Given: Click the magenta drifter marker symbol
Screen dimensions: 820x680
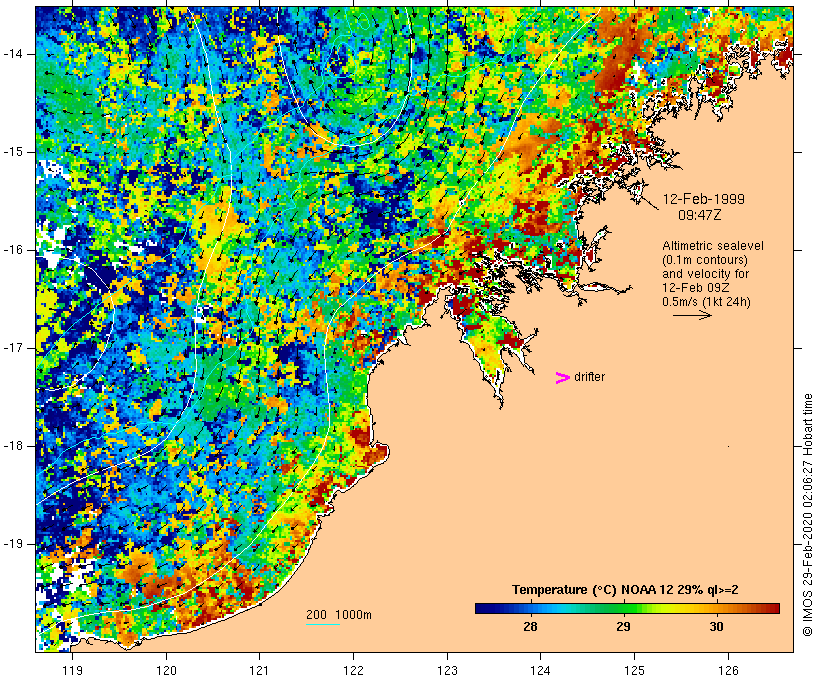Looking at the screenshot, I should point(562,378).
